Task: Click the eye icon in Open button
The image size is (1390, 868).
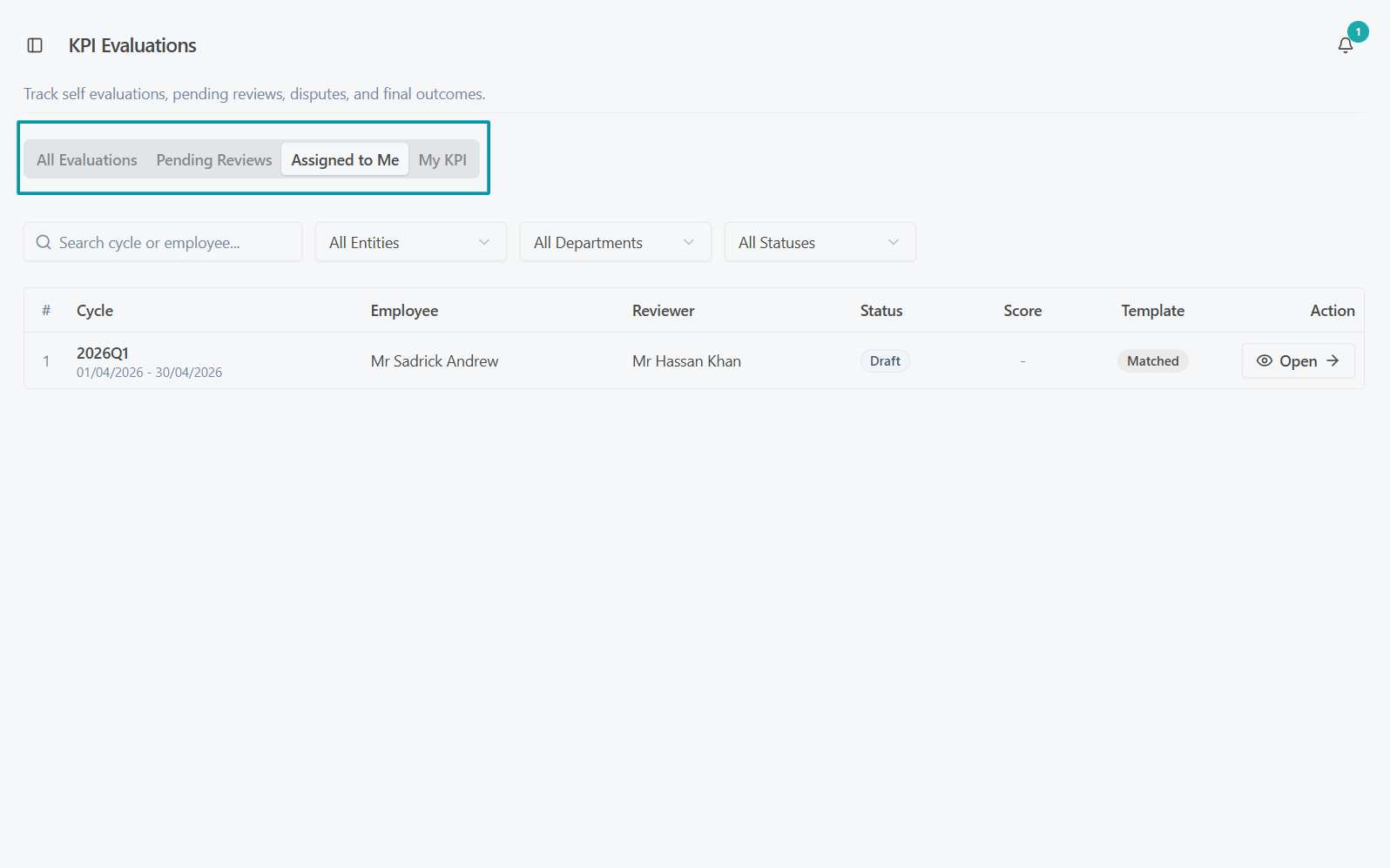Action: point(1265,360)
